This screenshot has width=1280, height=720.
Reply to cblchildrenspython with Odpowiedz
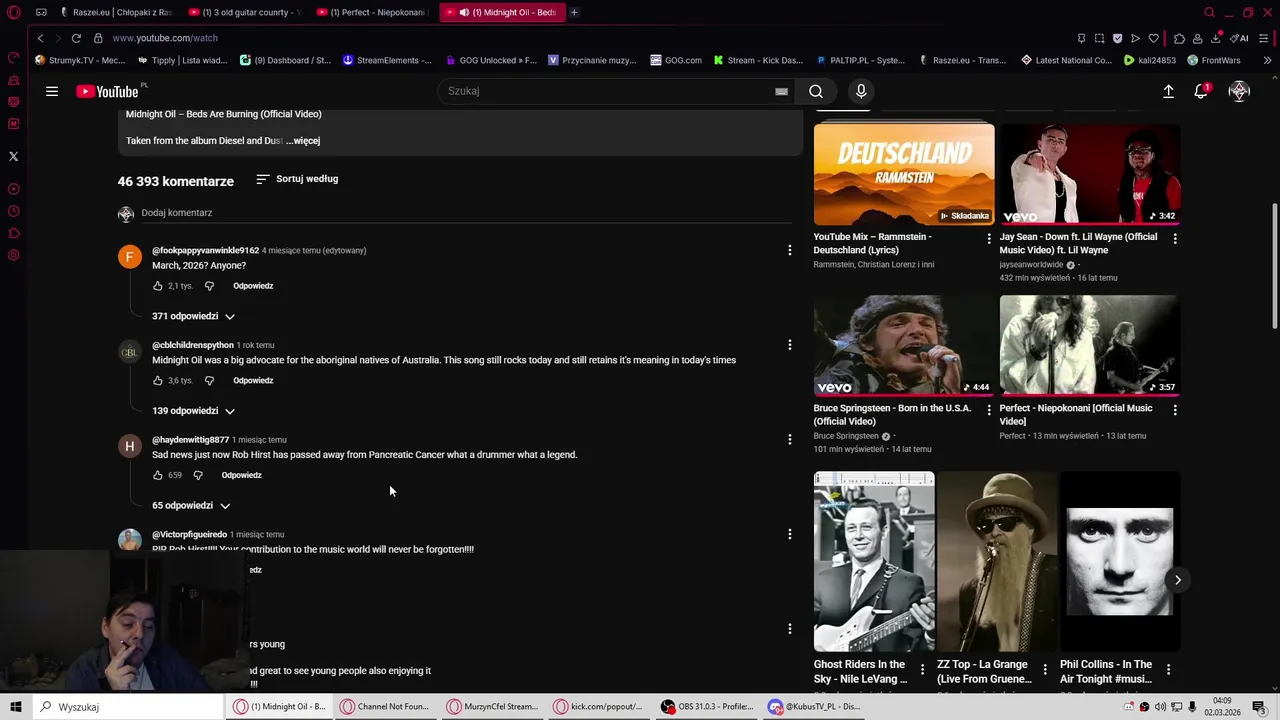pyautogui.click(x=253, y=381)
